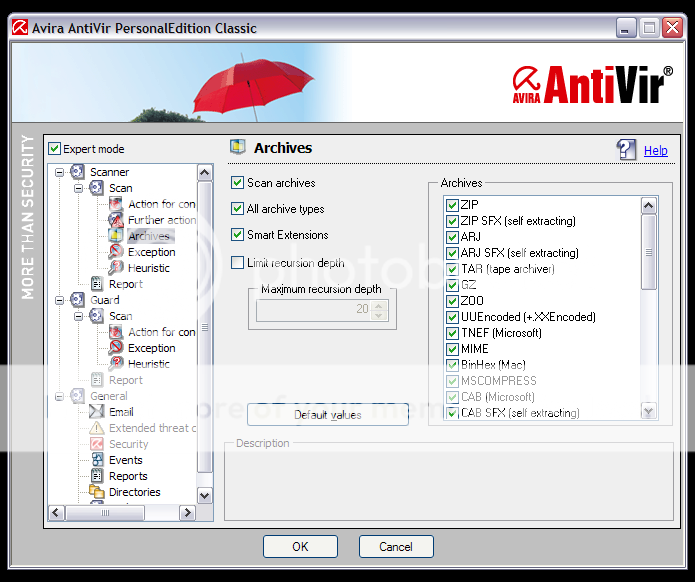Click the Guard node icon in tree
The image size is (695, 582).
[x=78, y=300]
